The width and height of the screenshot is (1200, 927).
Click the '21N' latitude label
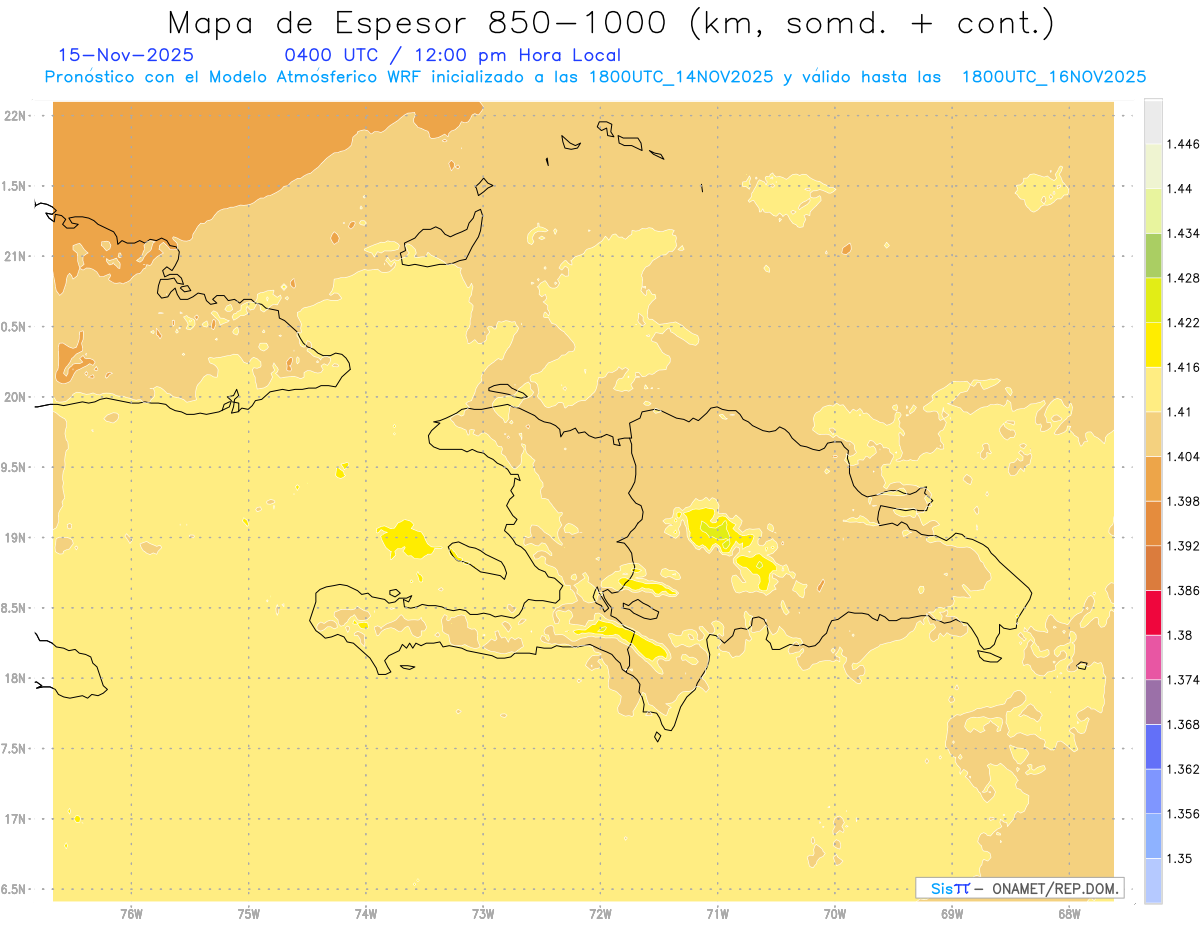click(x=15, y=257)
